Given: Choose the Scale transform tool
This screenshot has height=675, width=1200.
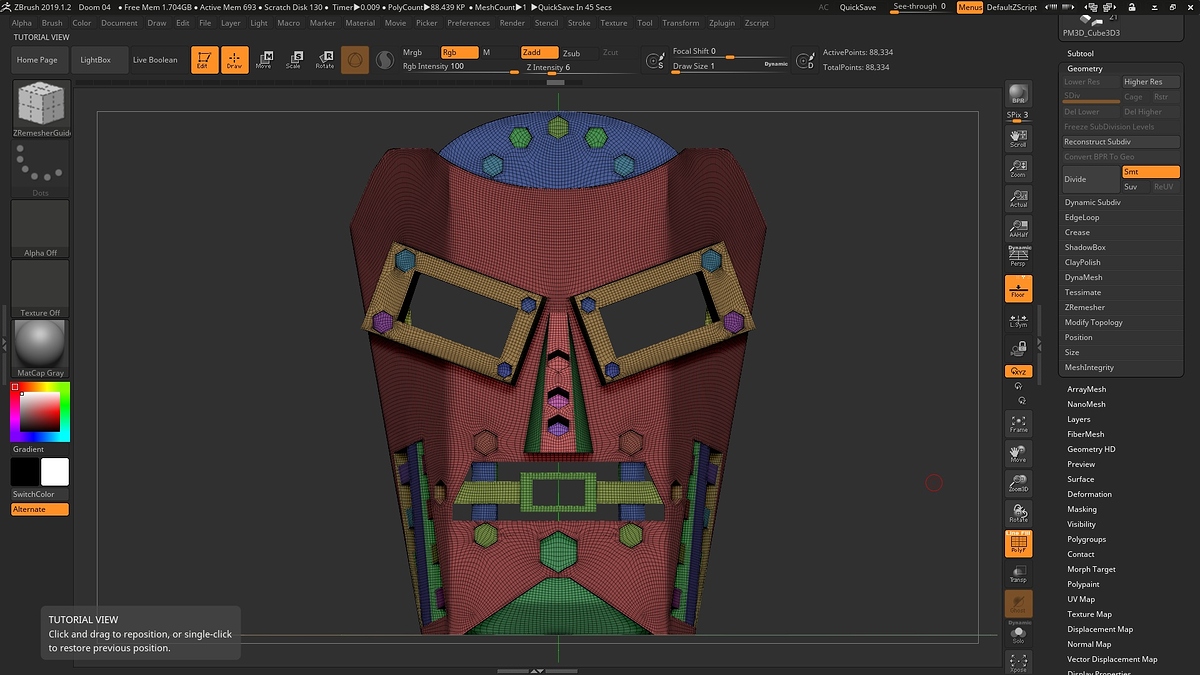Looking at the screenshot, I should [293, 60].
